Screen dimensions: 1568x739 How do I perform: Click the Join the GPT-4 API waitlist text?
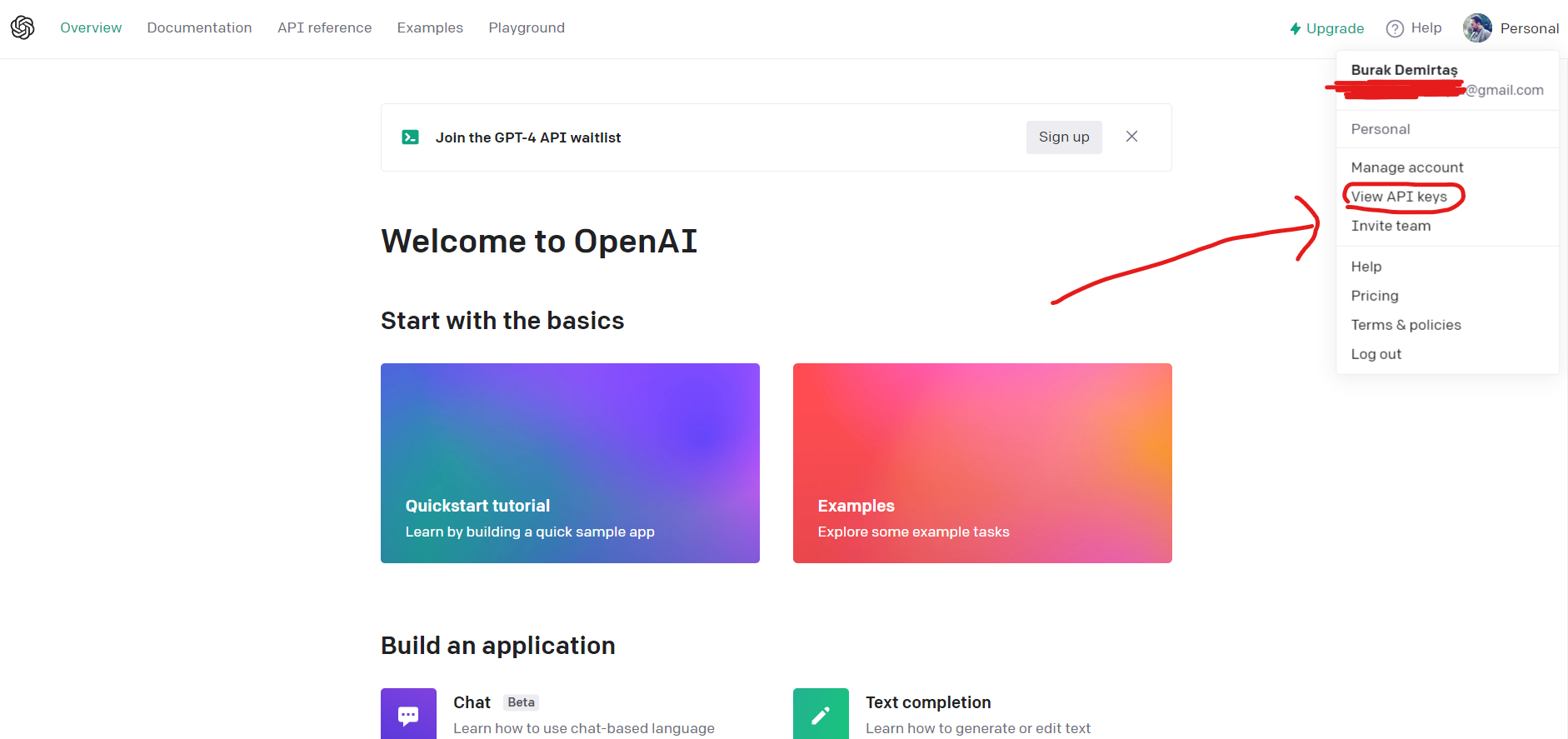coord(528,137)
